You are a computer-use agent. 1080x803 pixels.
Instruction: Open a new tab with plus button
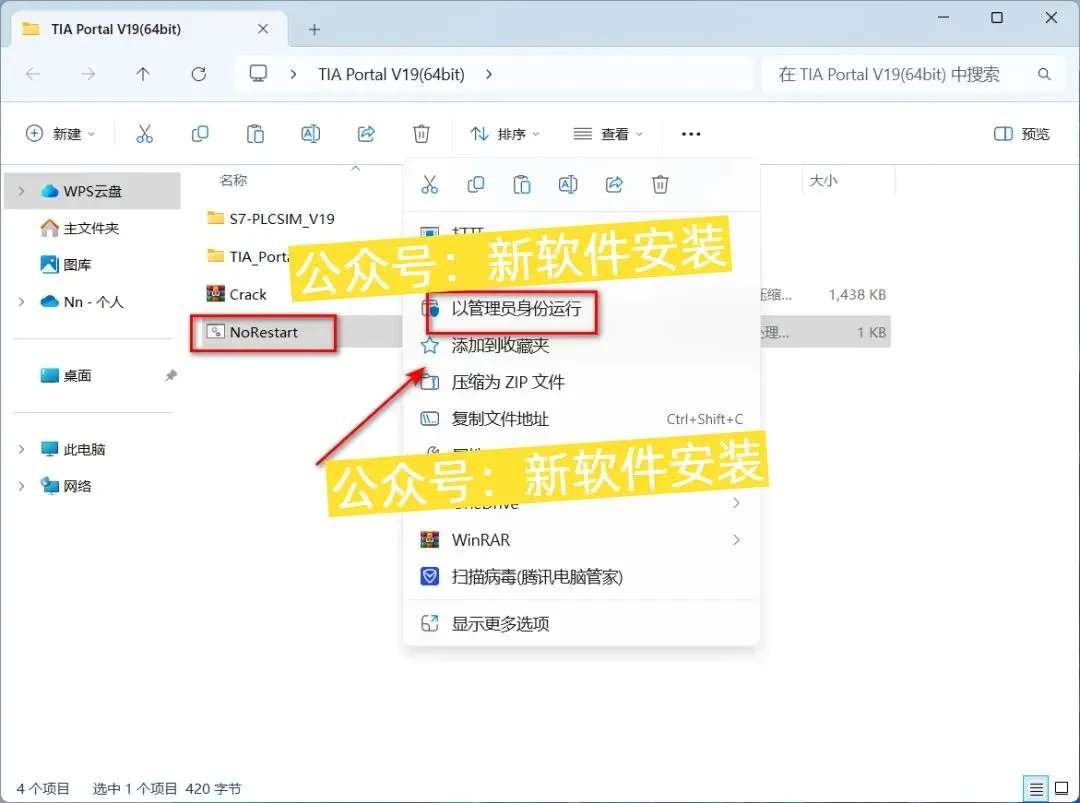tap(314, 30)
